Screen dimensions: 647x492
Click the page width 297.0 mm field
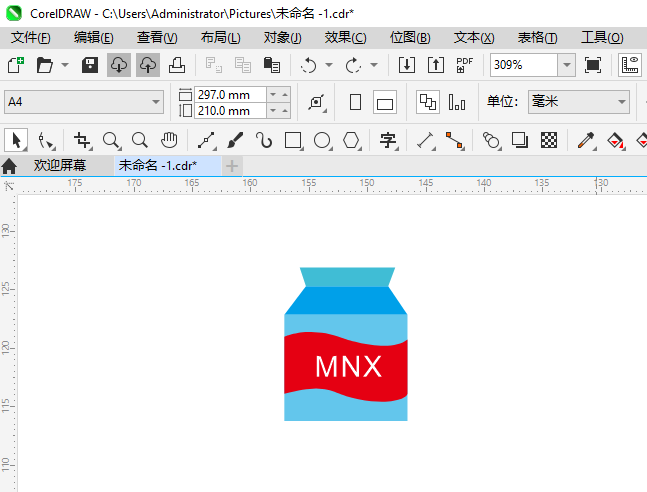[230, 95]
